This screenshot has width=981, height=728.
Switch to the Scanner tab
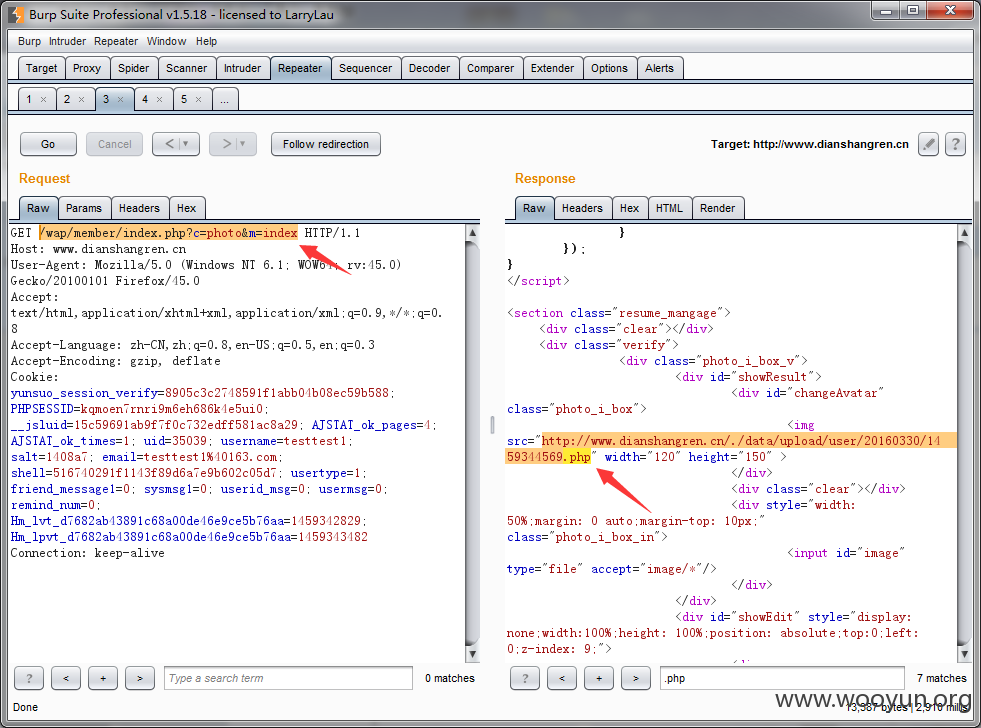coord(186,68)
